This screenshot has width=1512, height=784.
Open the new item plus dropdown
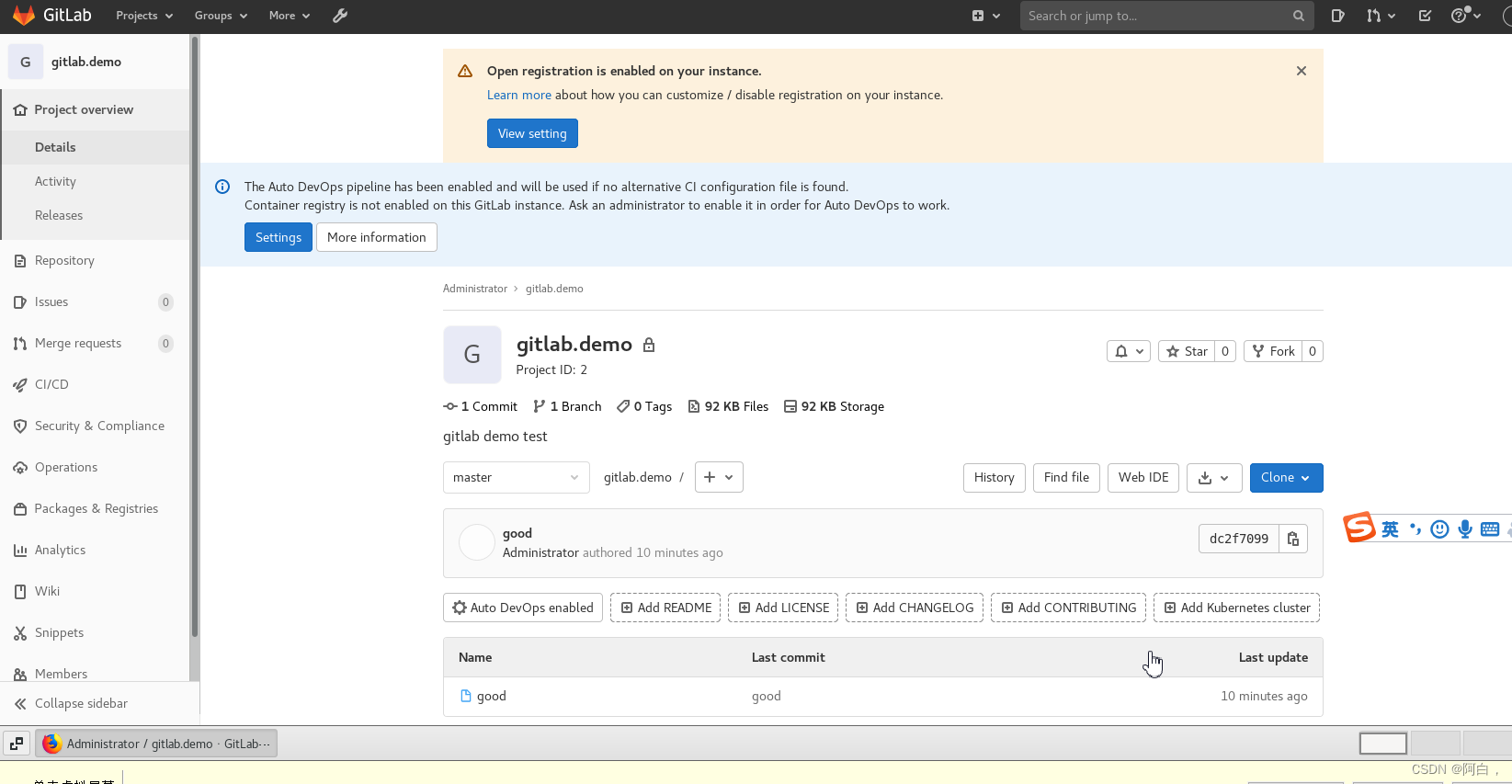point(985,16)
